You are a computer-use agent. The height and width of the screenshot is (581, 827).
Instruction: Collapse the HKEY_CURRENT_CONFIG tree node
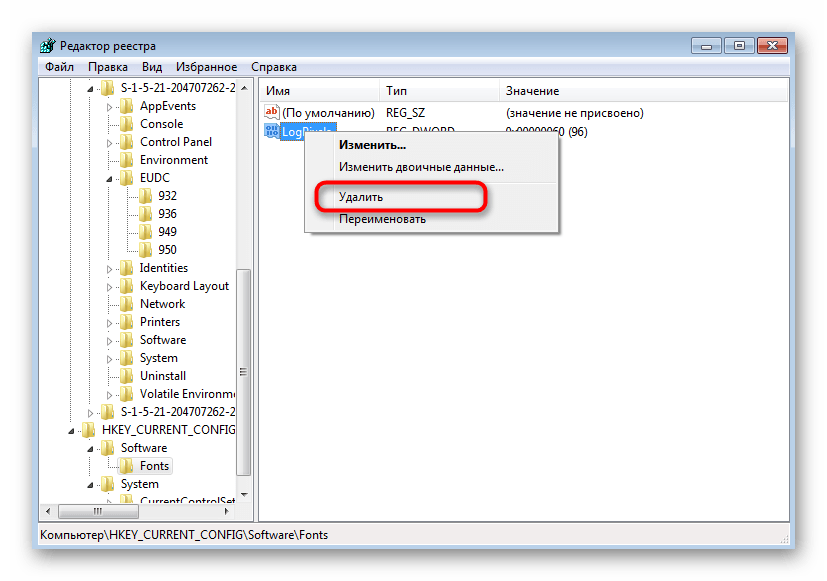[x=71, y=431]
